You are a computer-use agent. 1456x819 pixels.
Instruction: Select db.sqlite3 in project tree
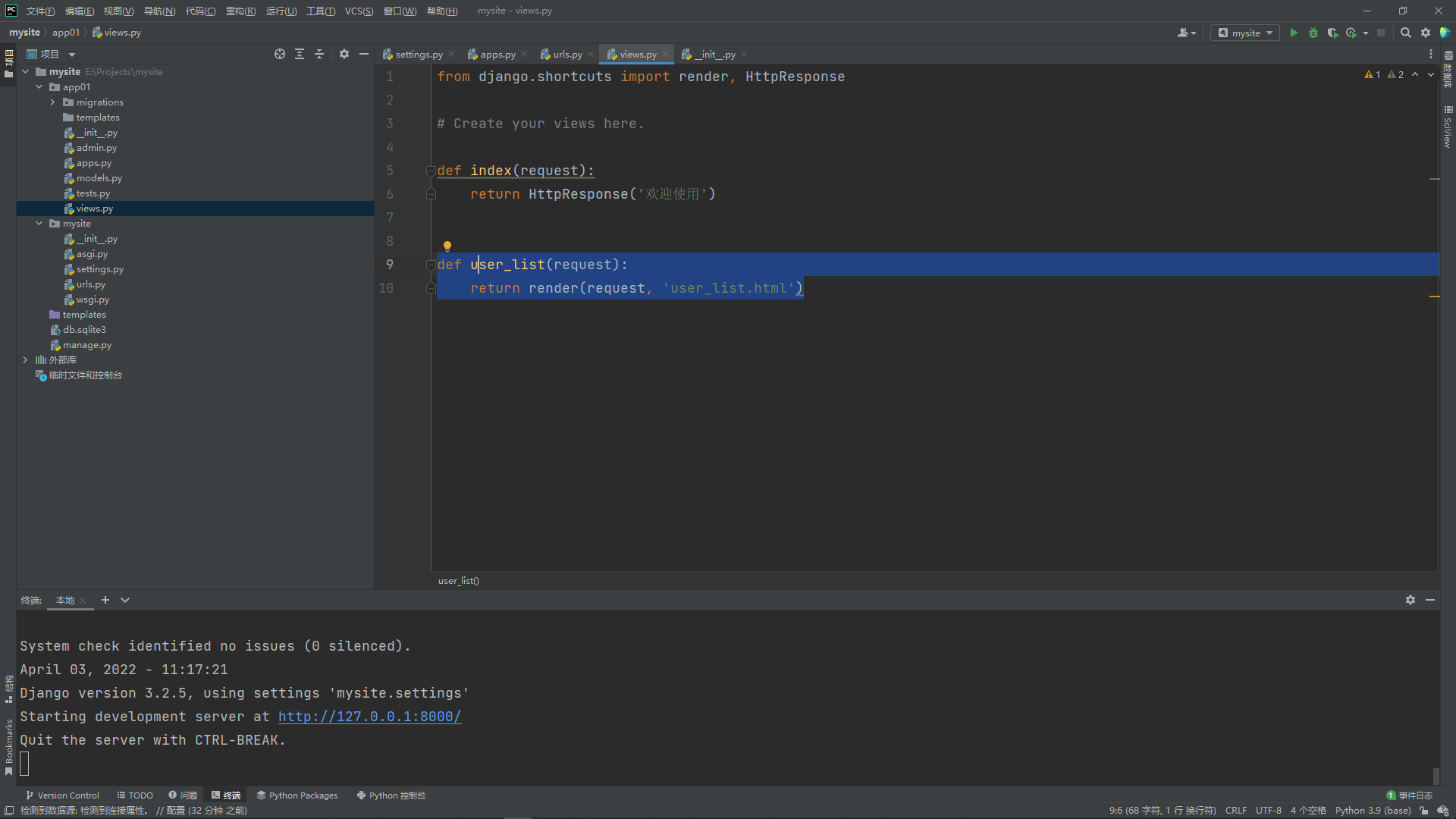click(84, 330)
